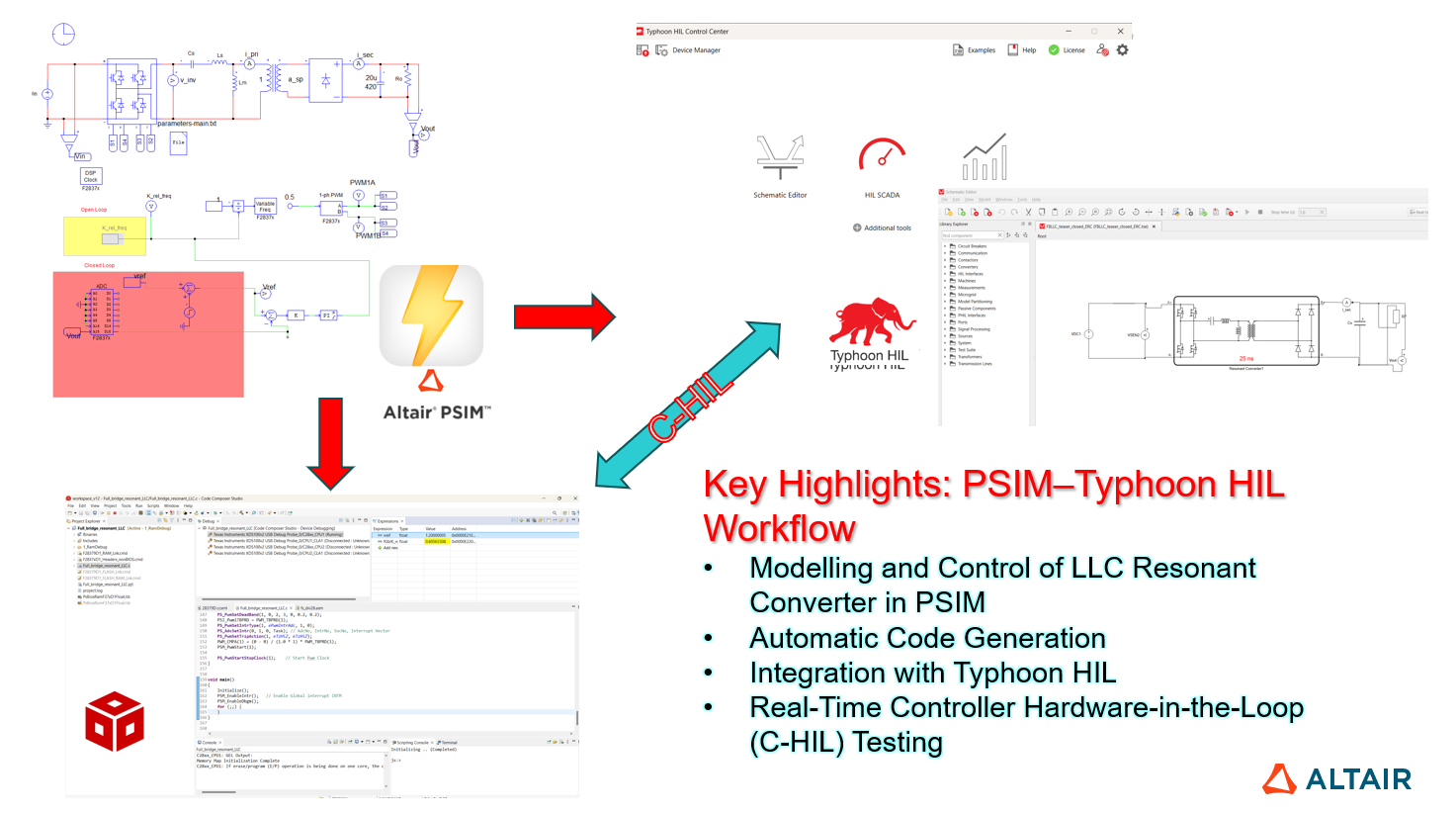Open the Run menu in Code Composer Studio
1456x813 pixels.
[x=139, y=505]
